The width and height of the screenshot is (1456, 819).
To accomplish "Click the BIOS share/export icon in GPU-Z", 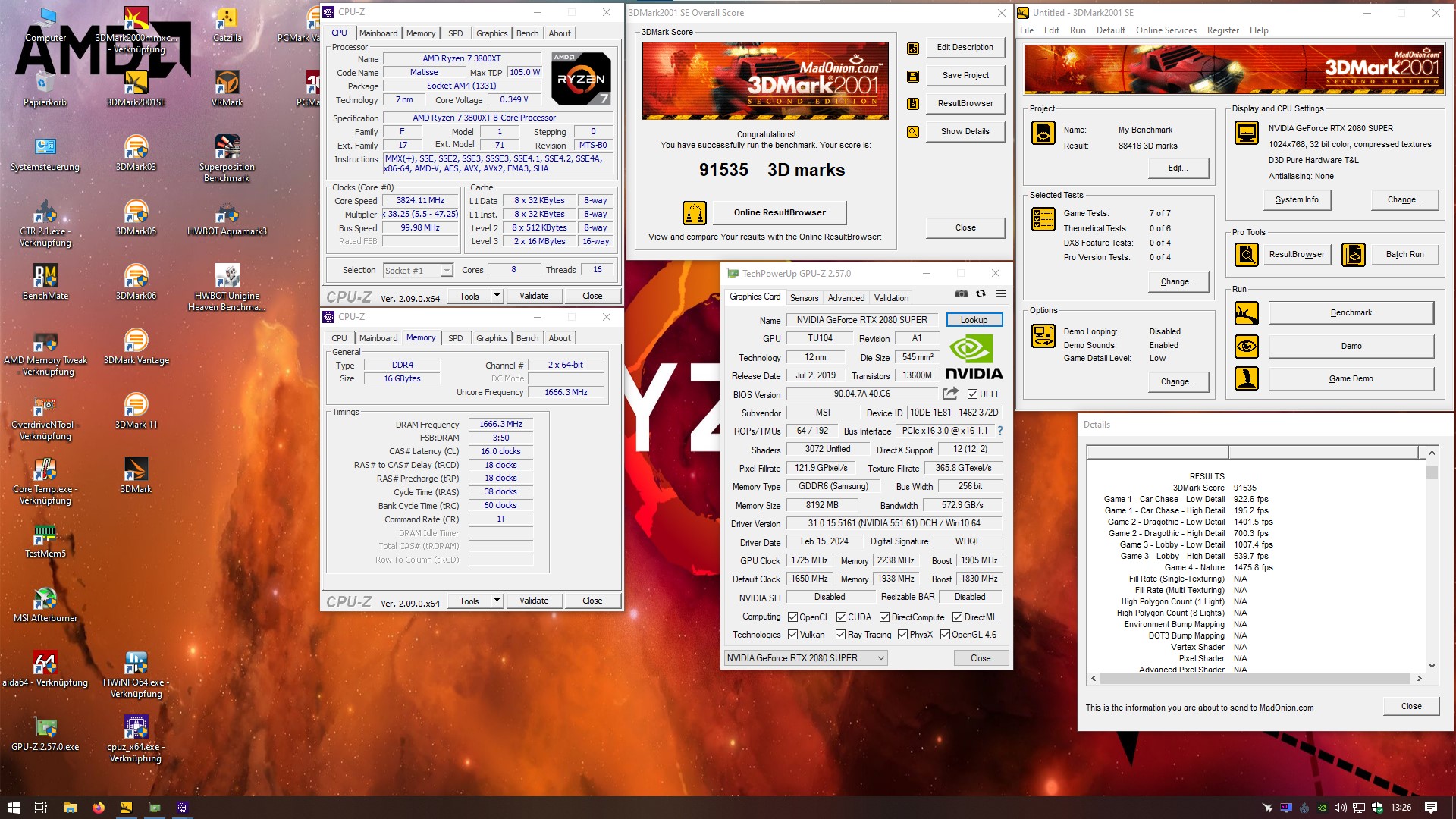I will tap(950, 393).
